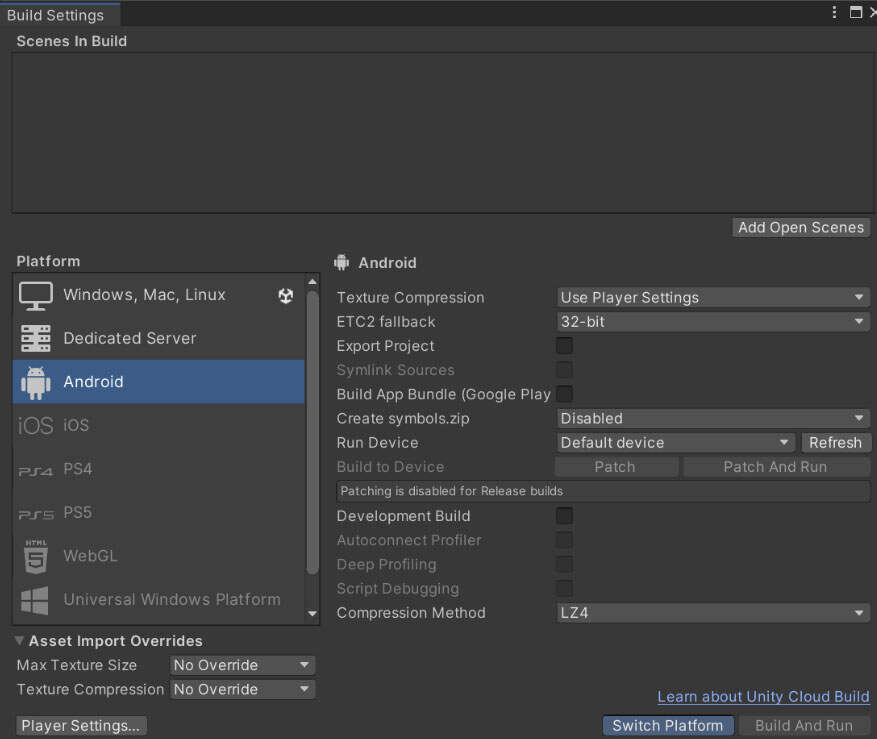Open the Build Settings window options menu

click(x=835, y=13)
